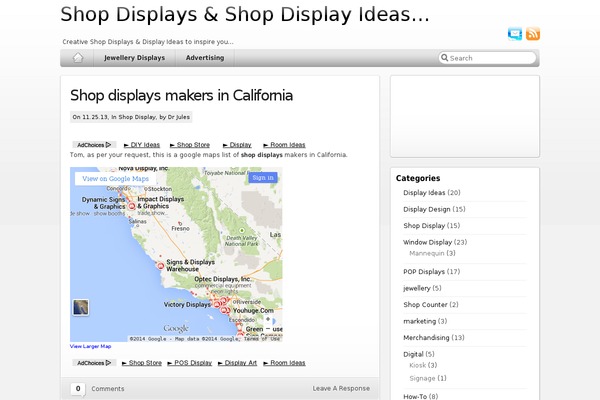Open the Shop Counter category
Image resolution: width=600 pixels, height=400 pixels.
425,304
